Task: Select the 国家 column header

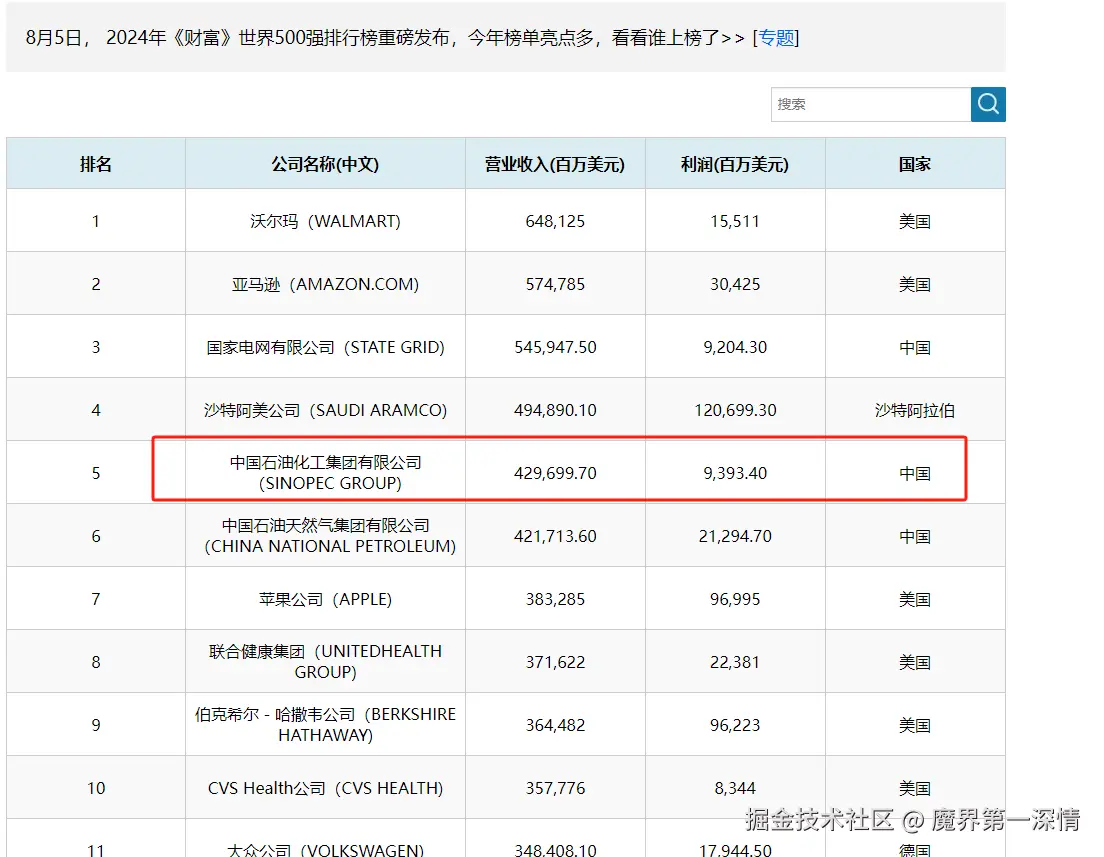Action: pos(914,163)
